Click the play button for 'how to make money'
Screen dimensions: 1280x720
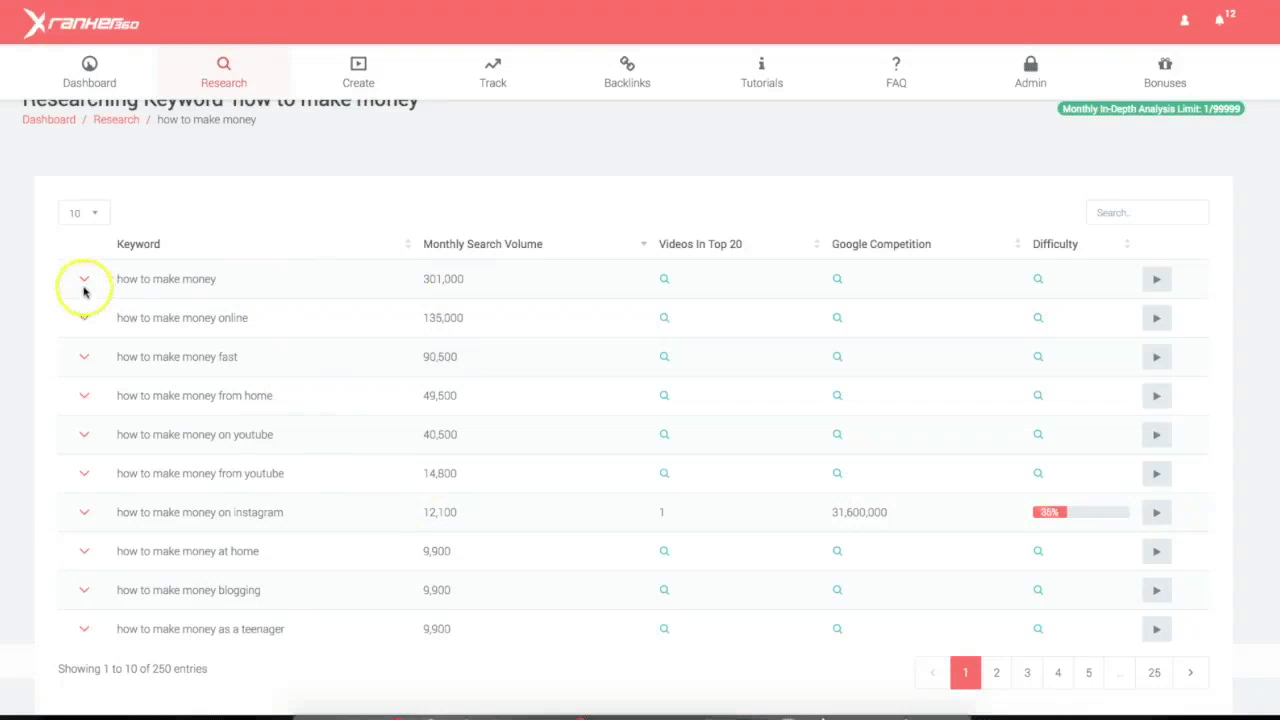pos(1156,279)
